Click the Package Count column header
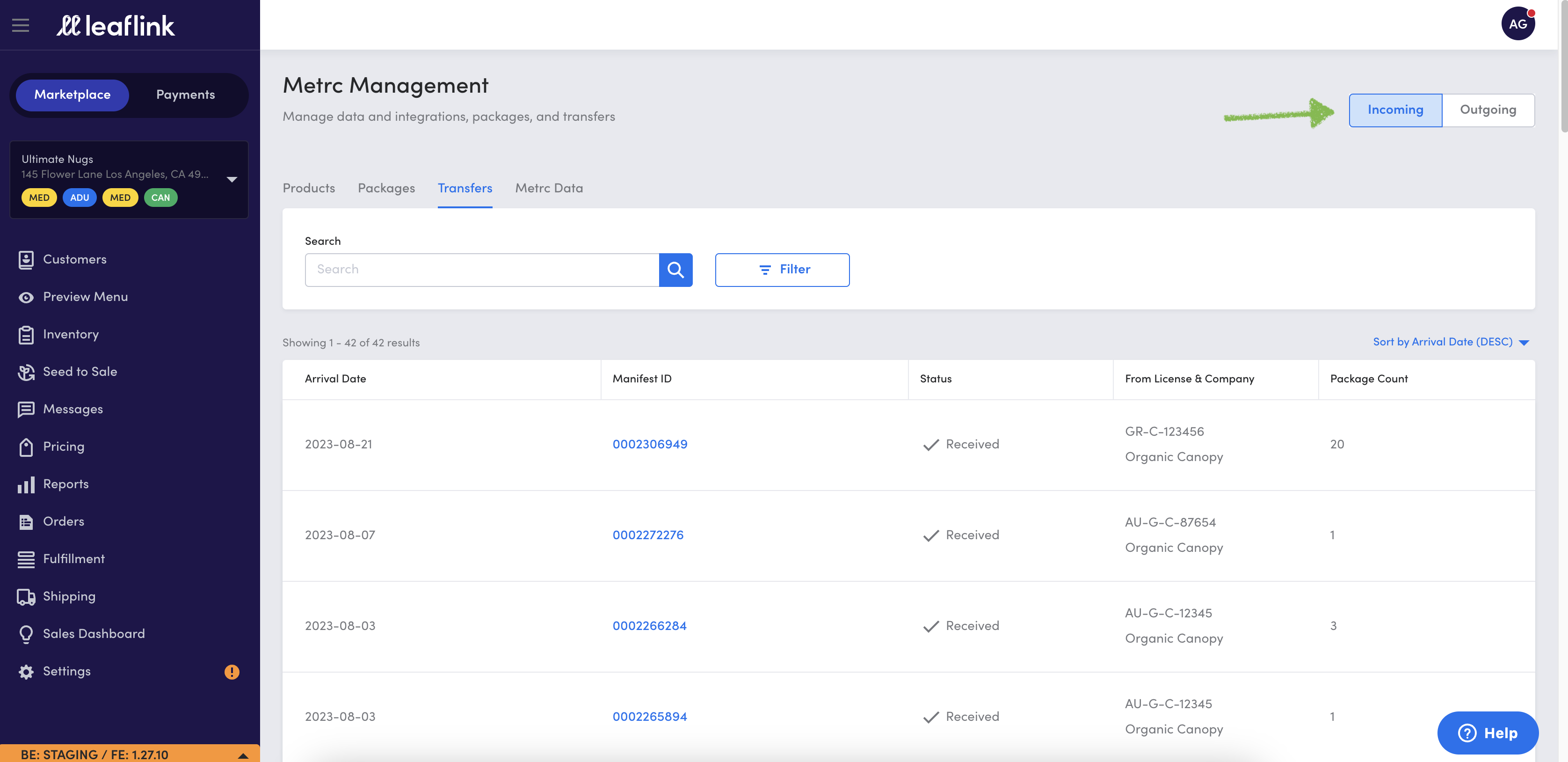Image resolution: width=1568 pixels, height=762 pixels. pyautogui.click(x=1368, y=378)
